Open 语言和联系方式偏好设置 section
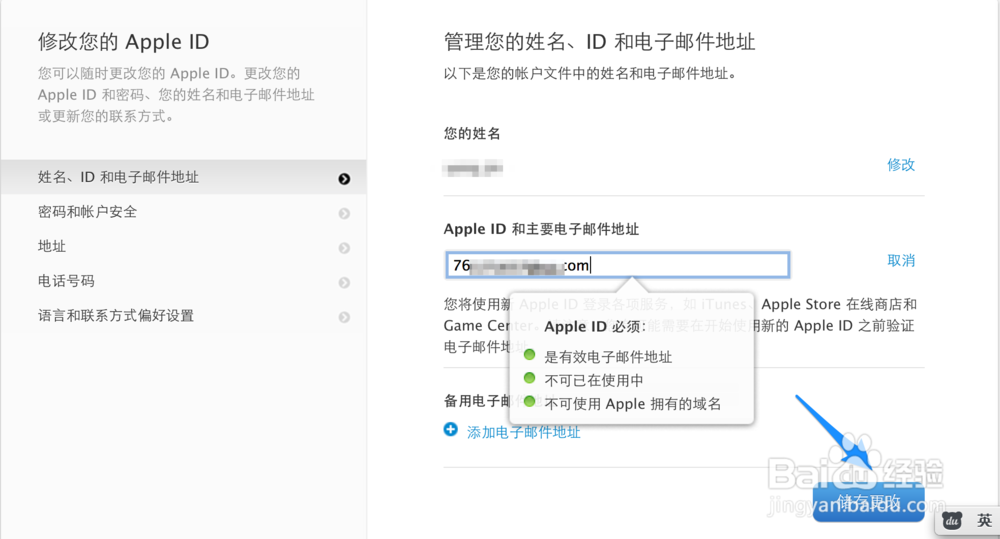Image resolution: width=1000 pixels, height=539 pixels. [x=116, y=316]
